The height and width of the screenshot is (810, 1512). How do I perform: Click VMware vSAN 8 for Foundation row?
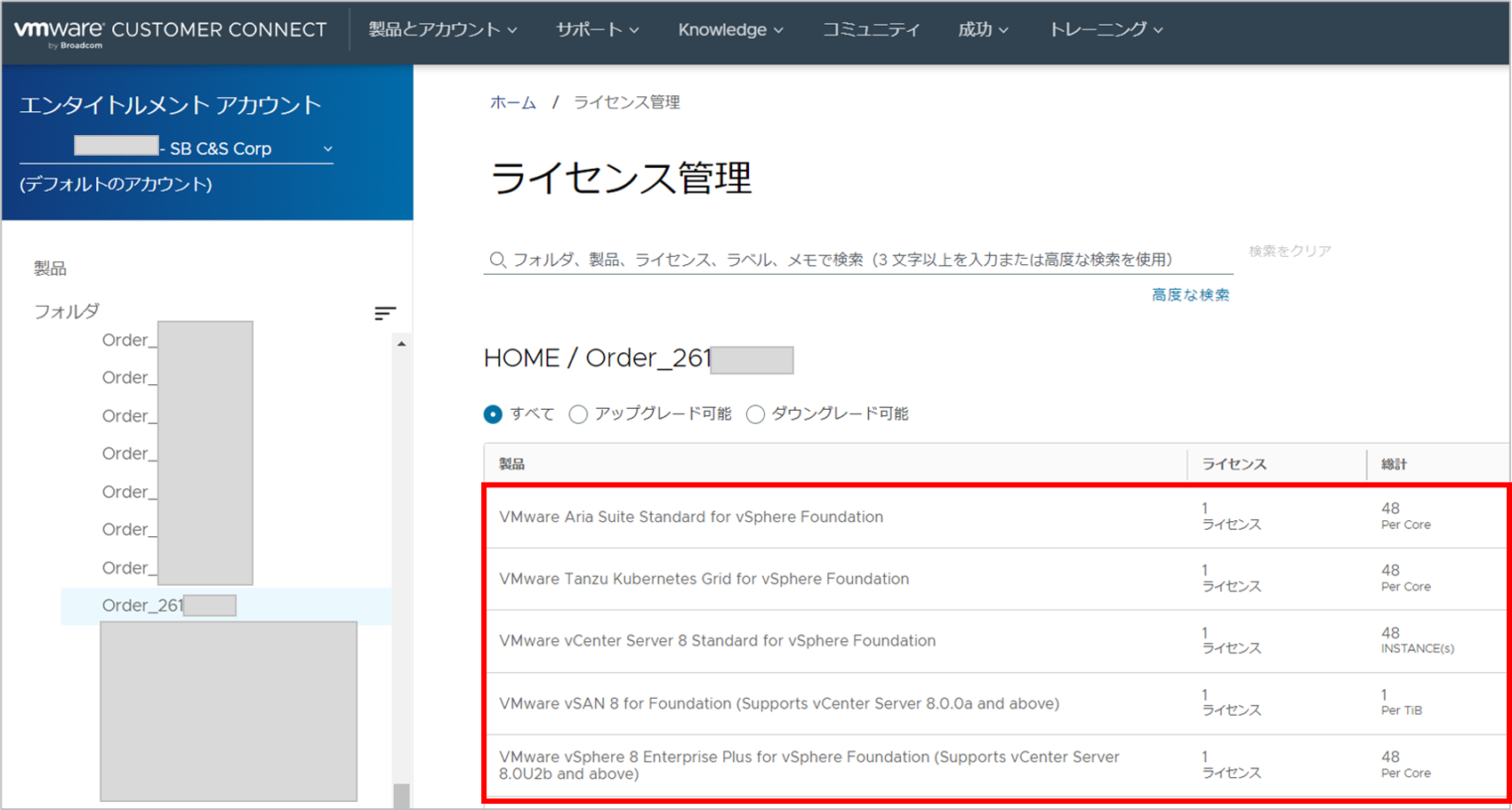click(996, 703)
